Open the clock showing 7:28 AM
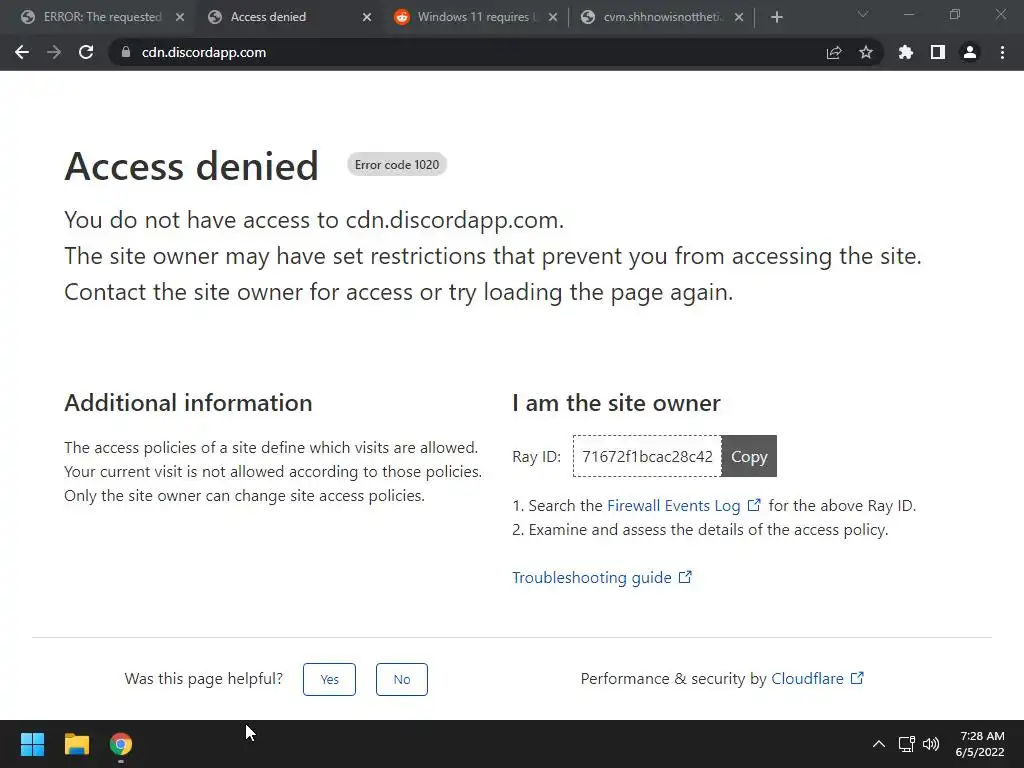The height and width of the screenshot is (768, 1024). click(x=980, y=744)
